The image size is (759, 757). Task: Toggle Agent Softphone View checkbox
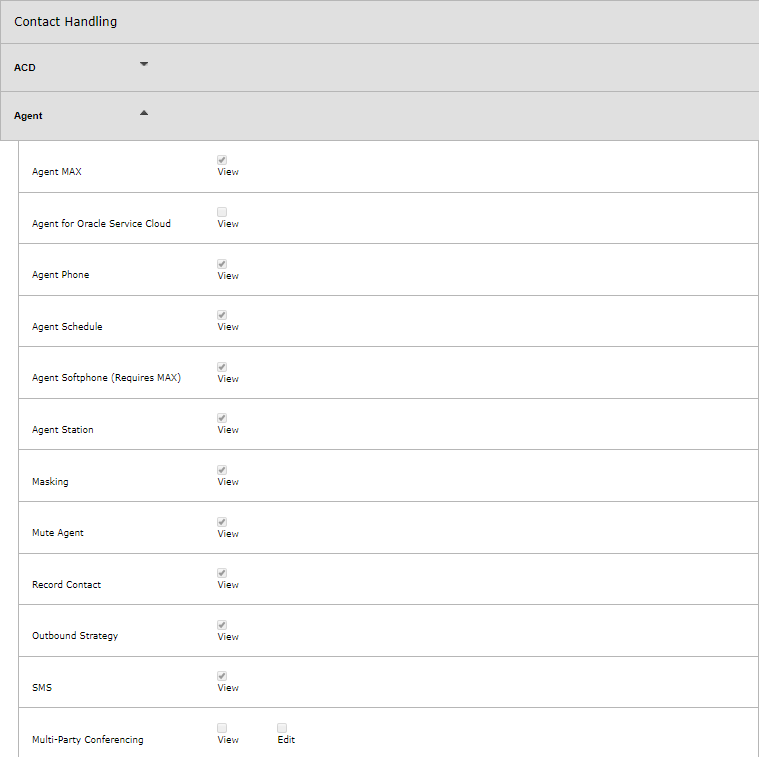[x=222, y=367]
